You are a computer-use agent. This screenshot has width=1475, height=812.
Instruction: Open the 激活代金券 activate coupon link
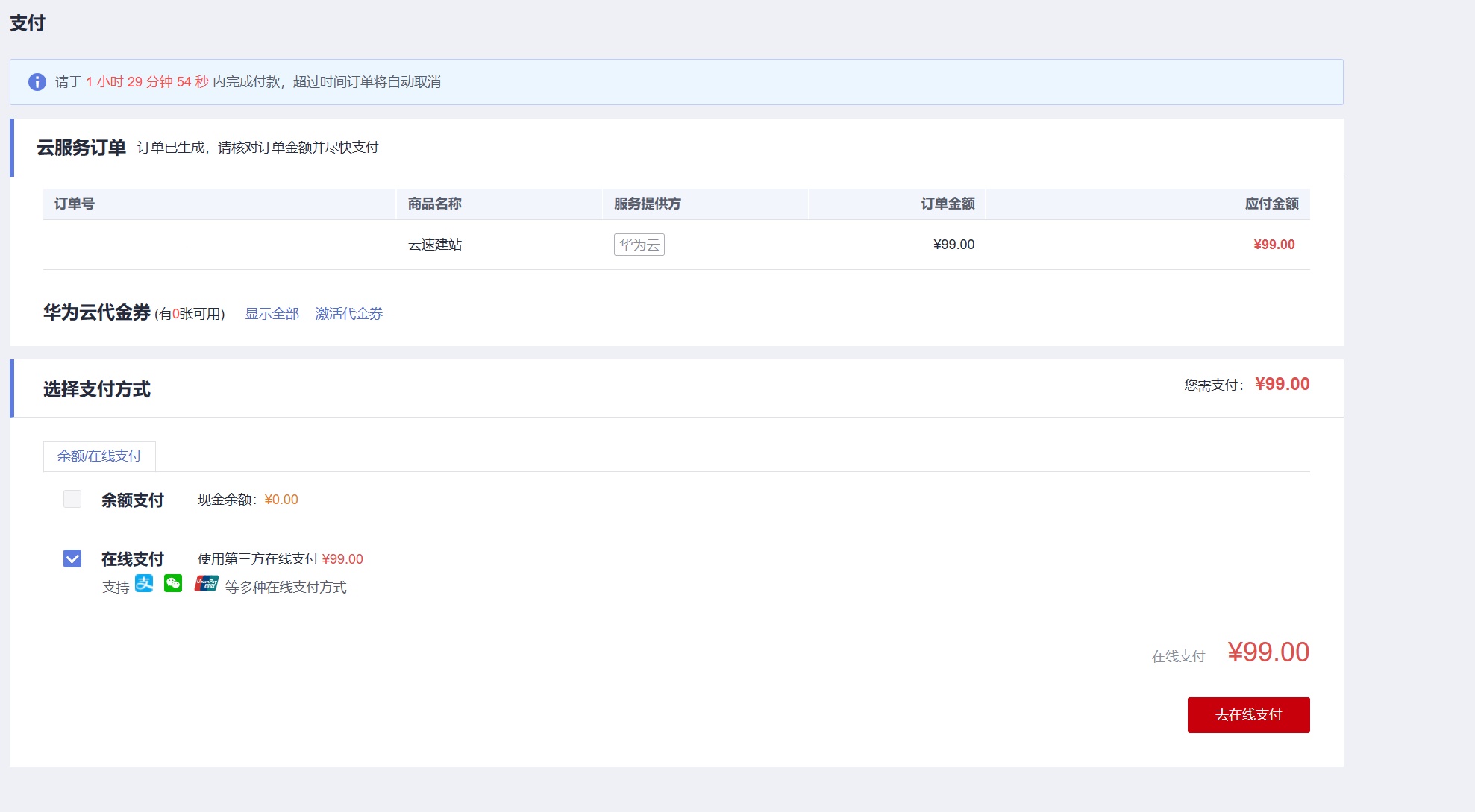click(348, 314)
